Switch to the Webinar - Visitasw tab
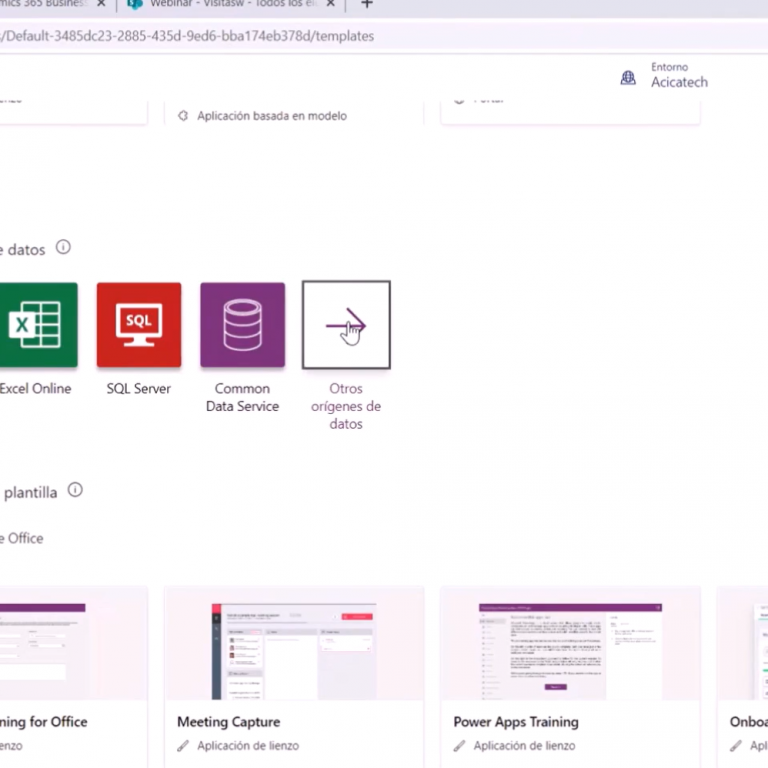 pos(234,4)
